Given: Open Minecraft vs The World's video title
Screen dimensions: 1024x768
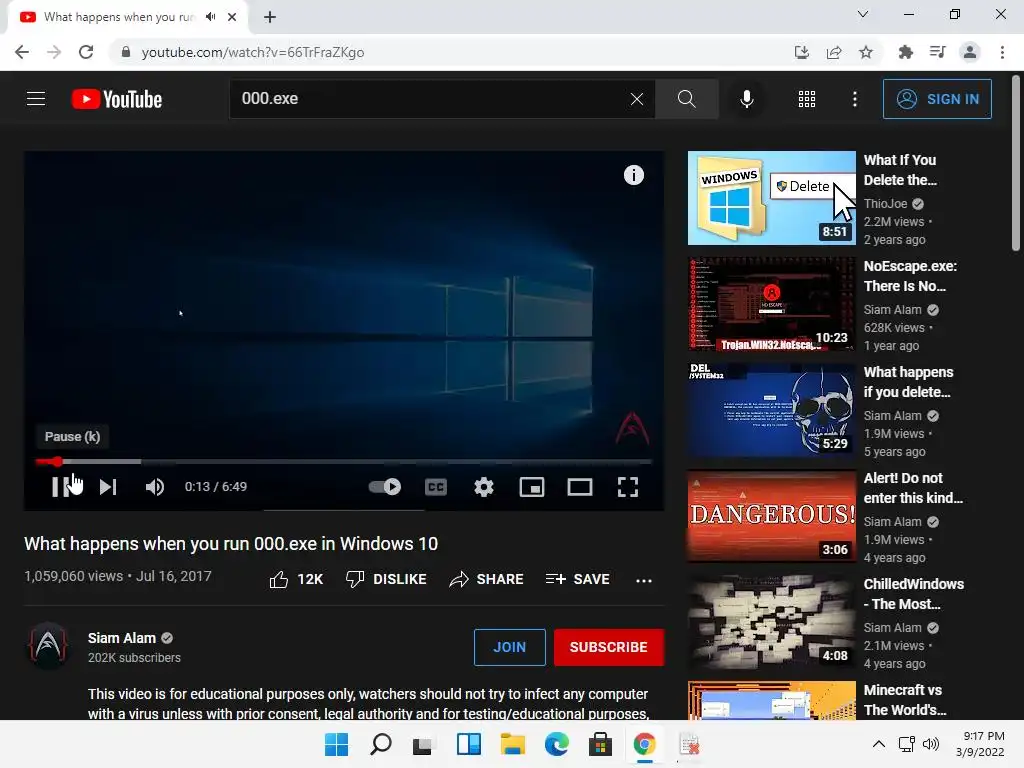Looking at the screenshot, I should (904, 699).
